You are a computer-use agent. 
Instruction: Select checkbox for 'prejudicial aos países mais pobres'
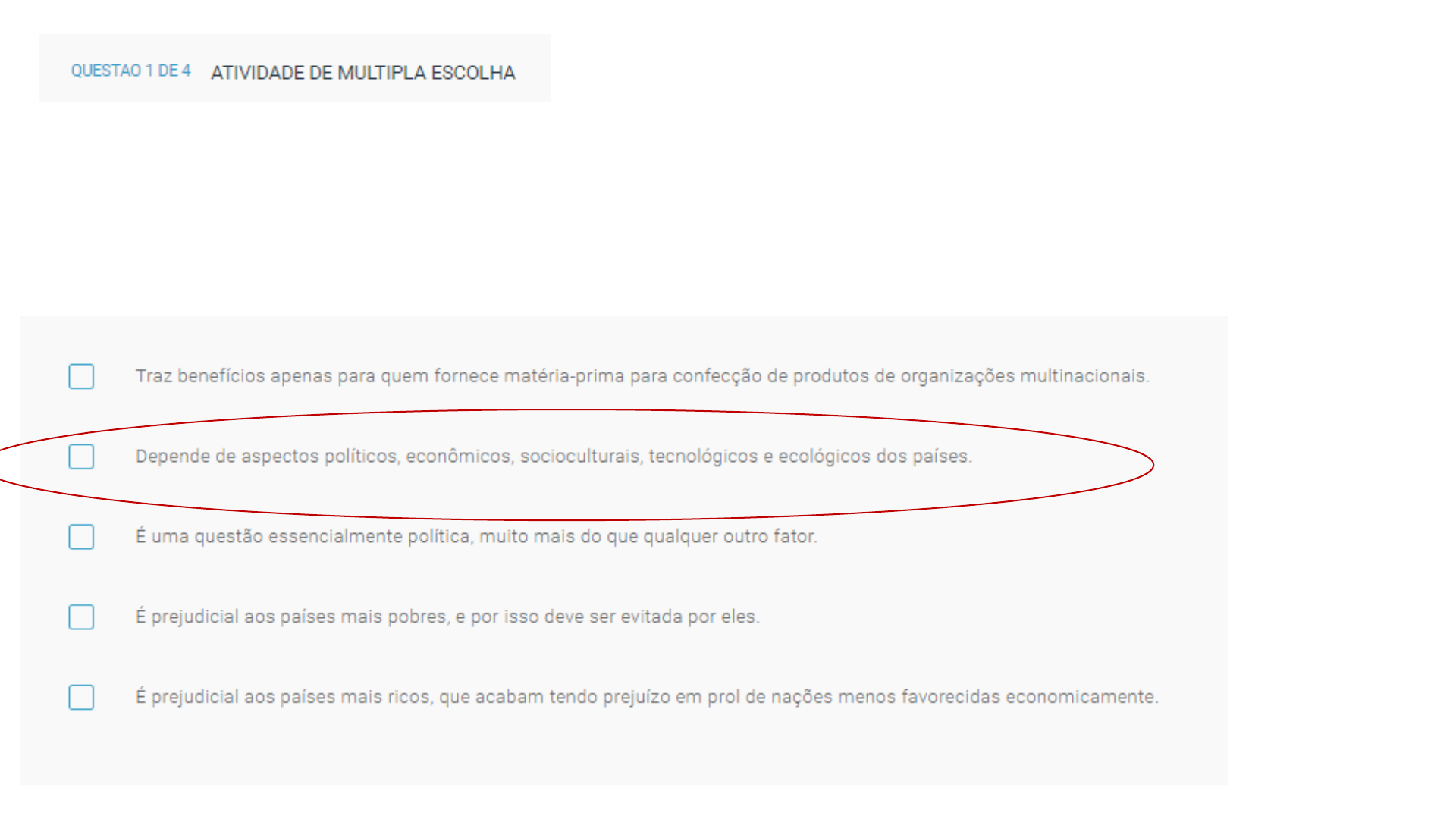click(81, 617)
